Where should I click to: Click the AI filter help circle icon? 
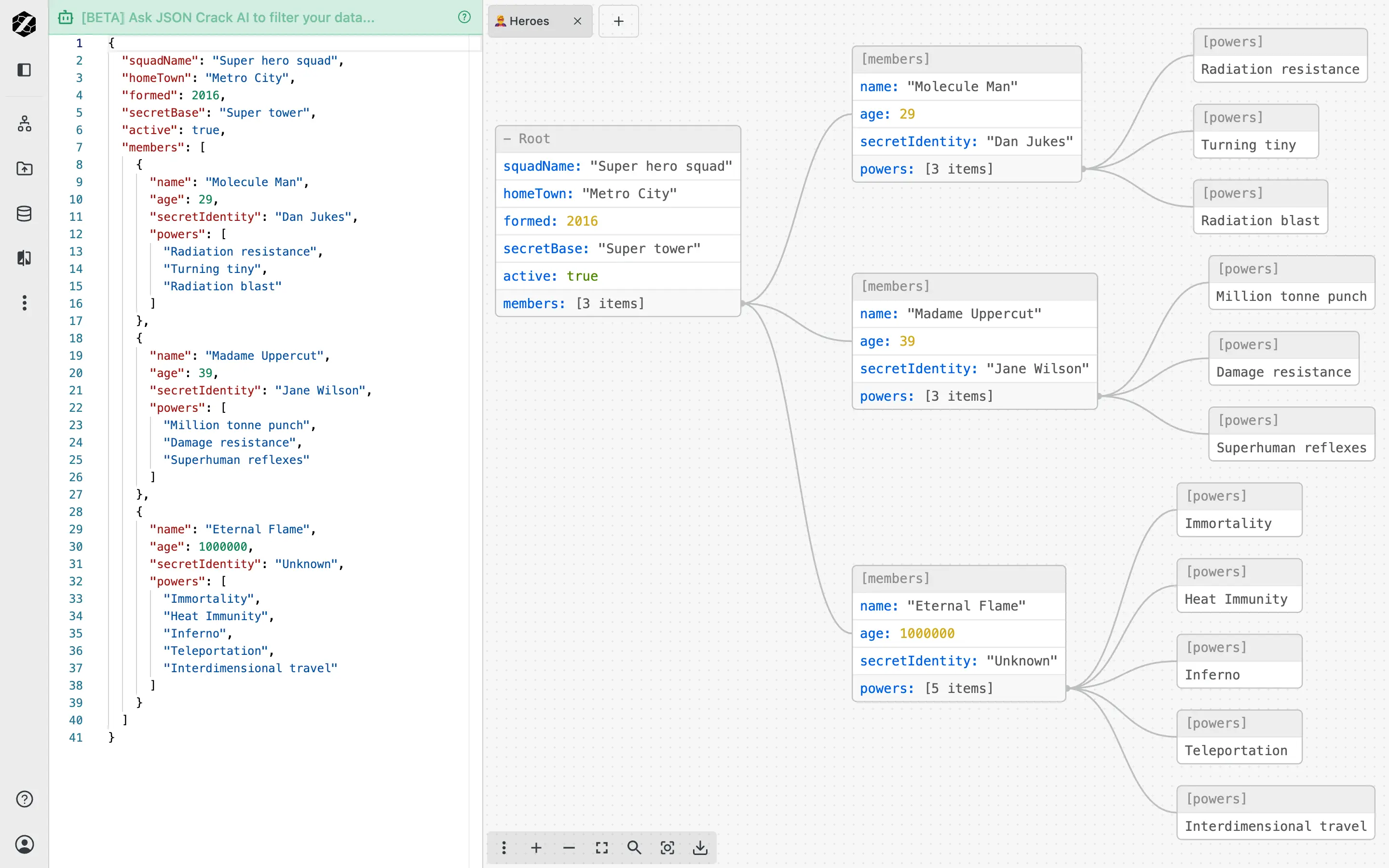click(x=464, y=17)
